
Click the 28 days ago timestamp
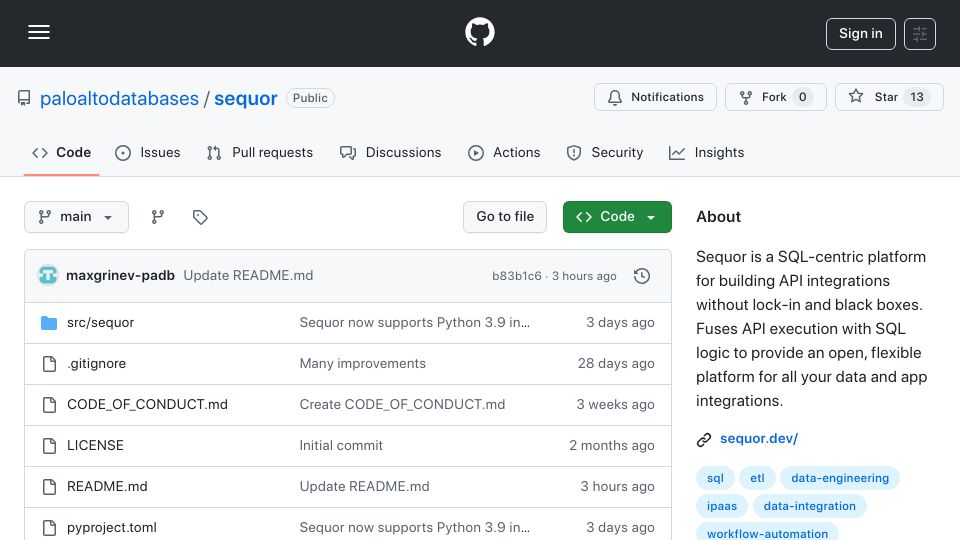616,364
